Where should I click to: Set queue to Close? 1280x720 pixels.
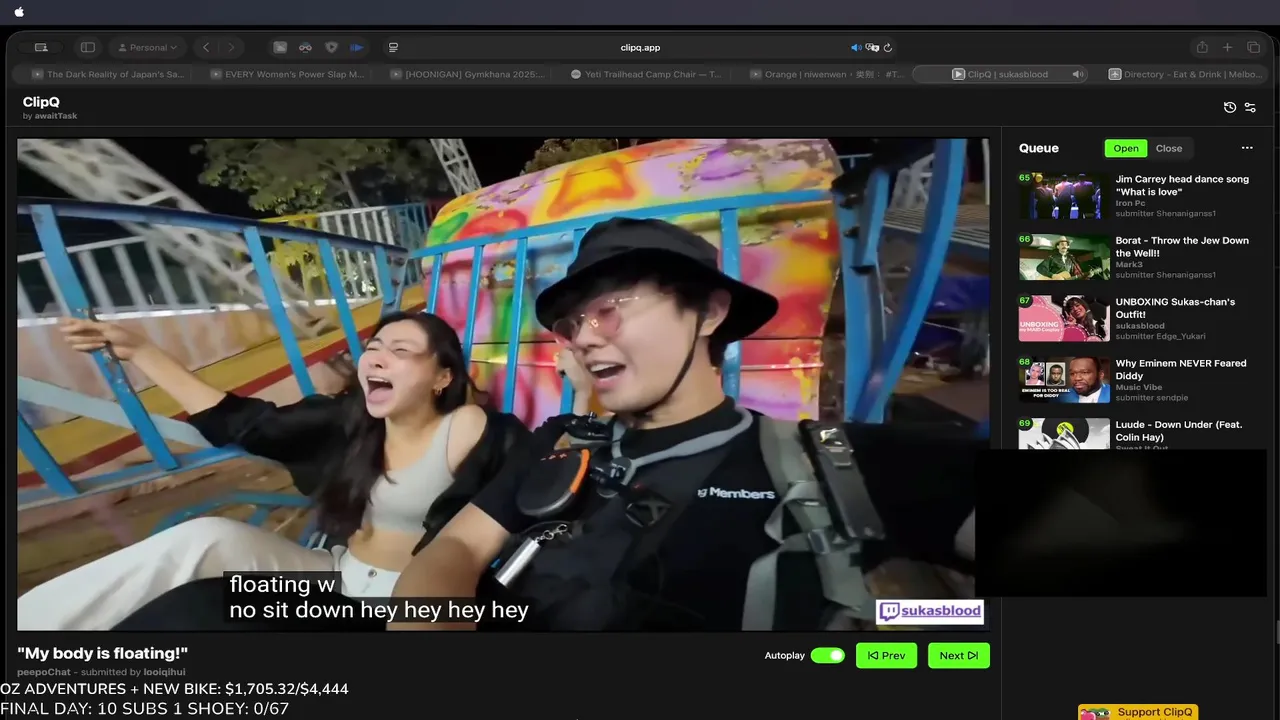1169,148
